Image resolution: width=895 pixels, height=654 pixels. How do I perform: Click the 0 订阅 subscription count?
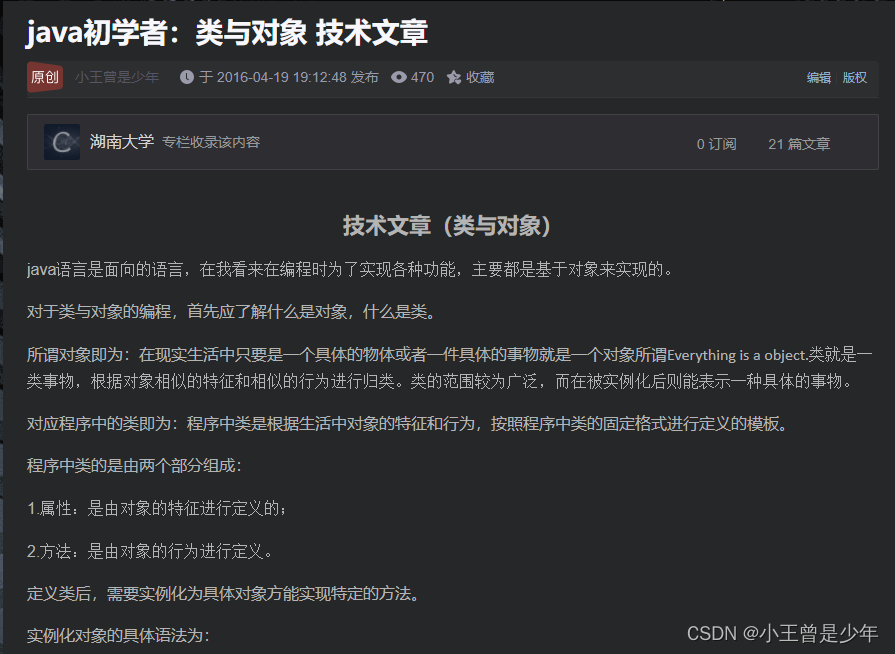716,144
